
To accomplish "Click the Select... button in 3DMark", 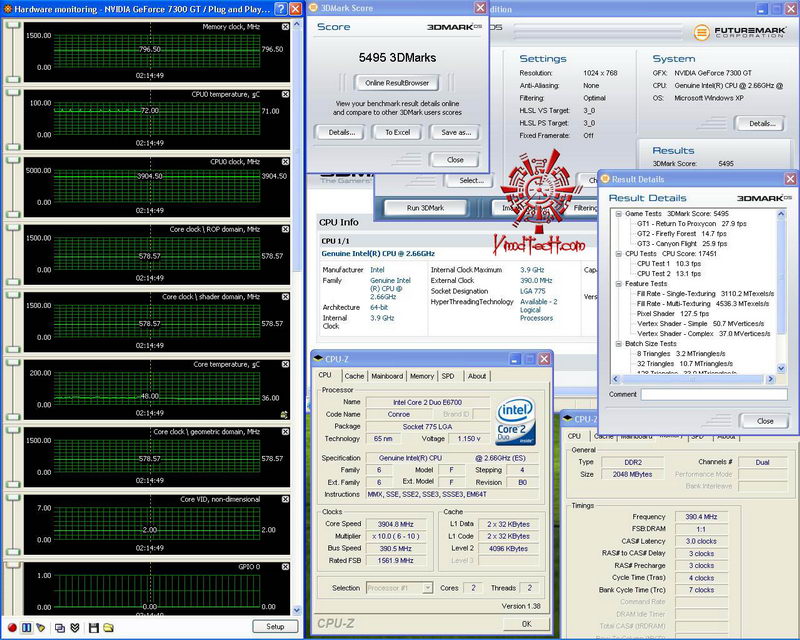I will [471, 181].
